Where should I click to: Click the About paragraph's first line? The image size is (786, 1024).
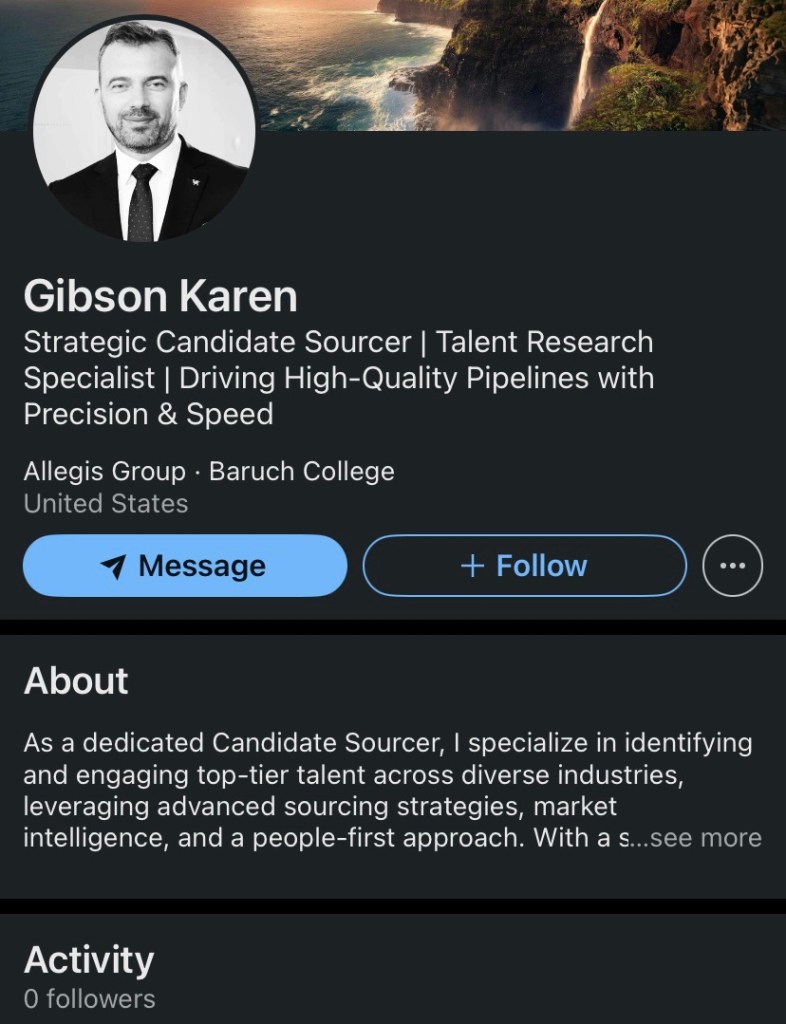tap(387, 743)
